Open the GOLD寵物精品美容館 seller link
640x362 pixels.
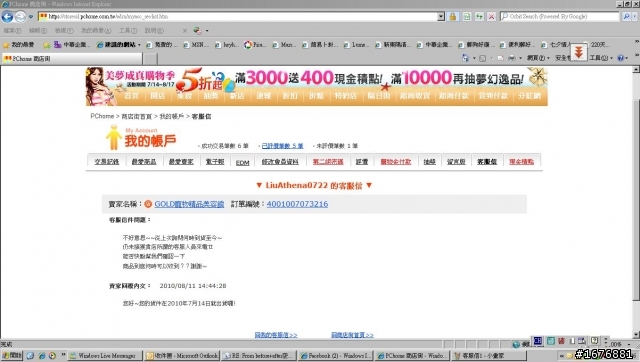pos(189,204)
